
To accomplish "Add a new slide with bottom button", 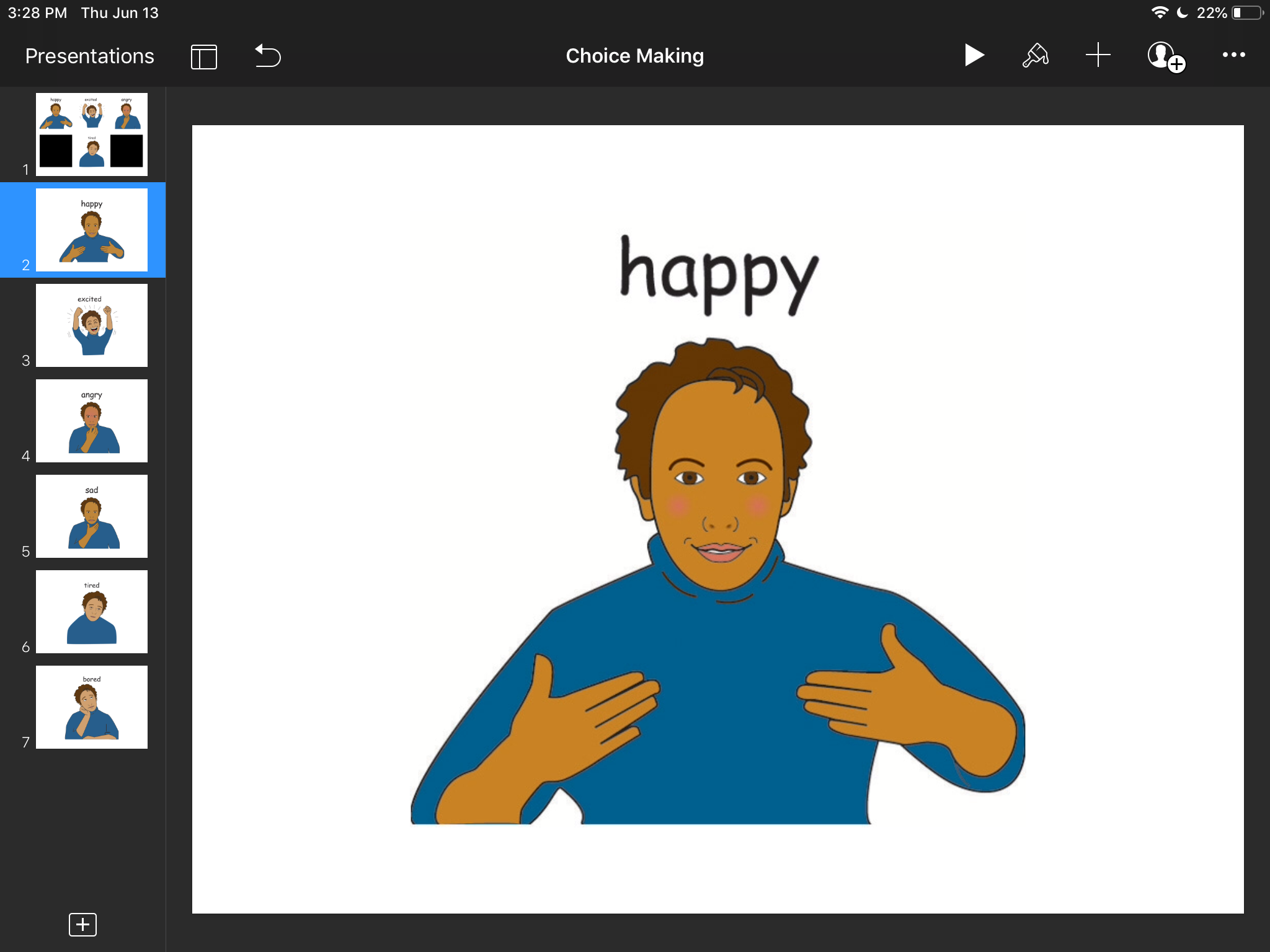I will pos(82,924).
